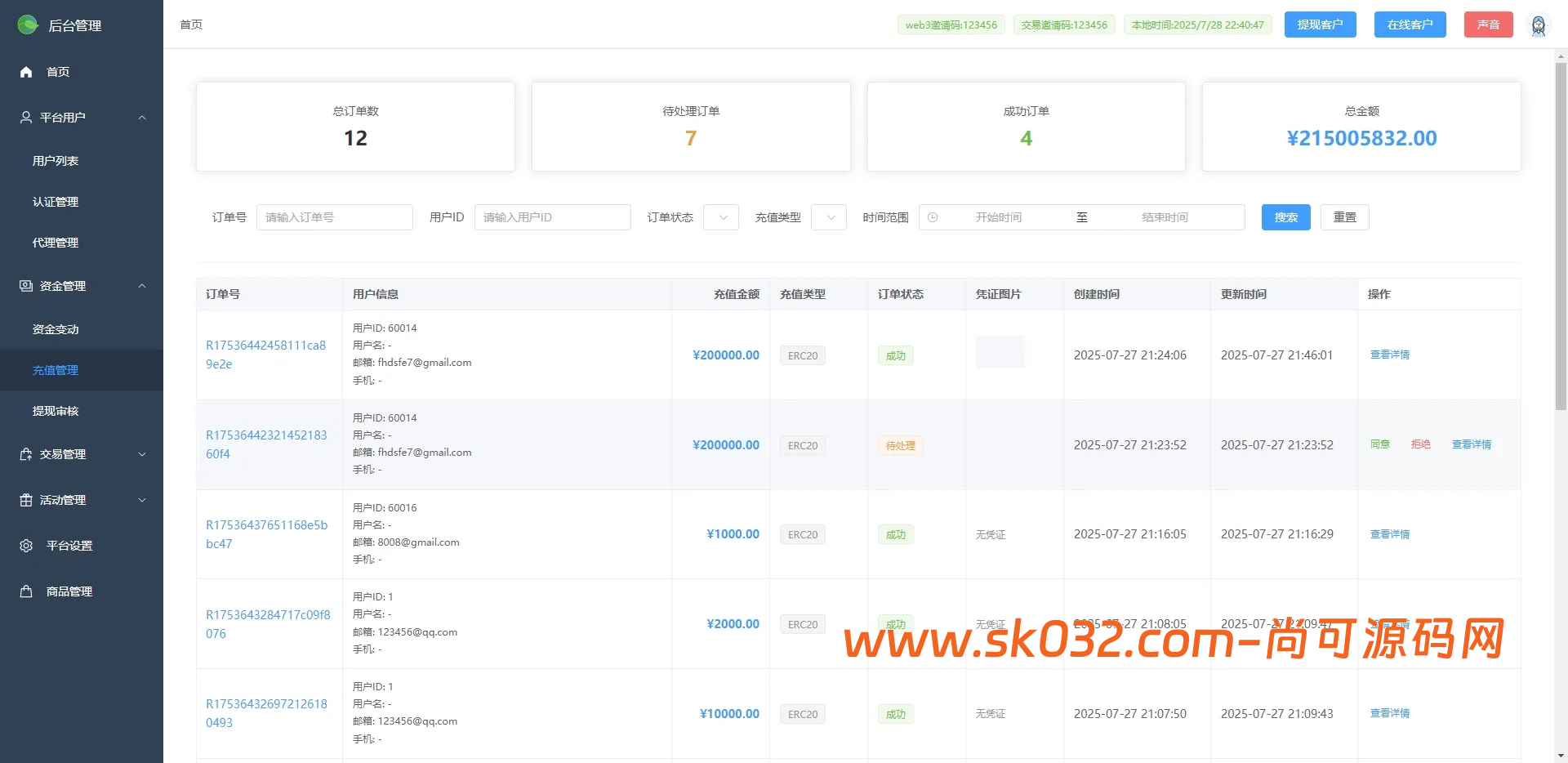Click the admin avatar icon at top right
This screenshot has height=763, width=1568.
[x=1540, y=25]
